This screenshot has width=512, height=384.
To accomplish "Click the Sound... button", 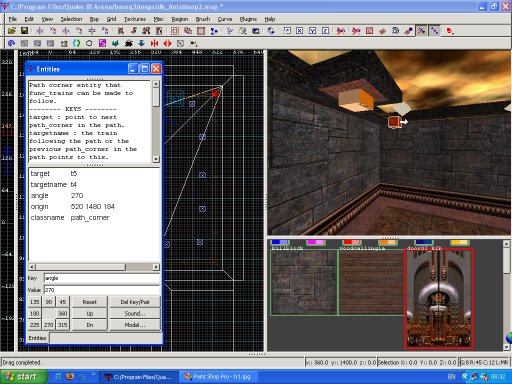I will pyautogui.click(x=135, y=313).
